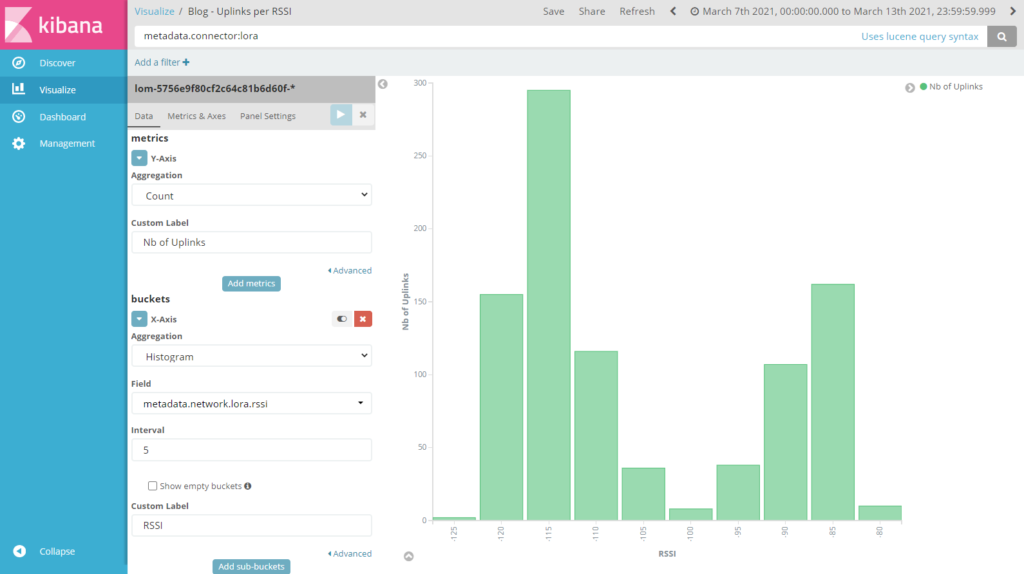Viewport: 1024px width, 574px height.
Task: Click the Discover label in sidebar
Action: click(x=57, y=63)
